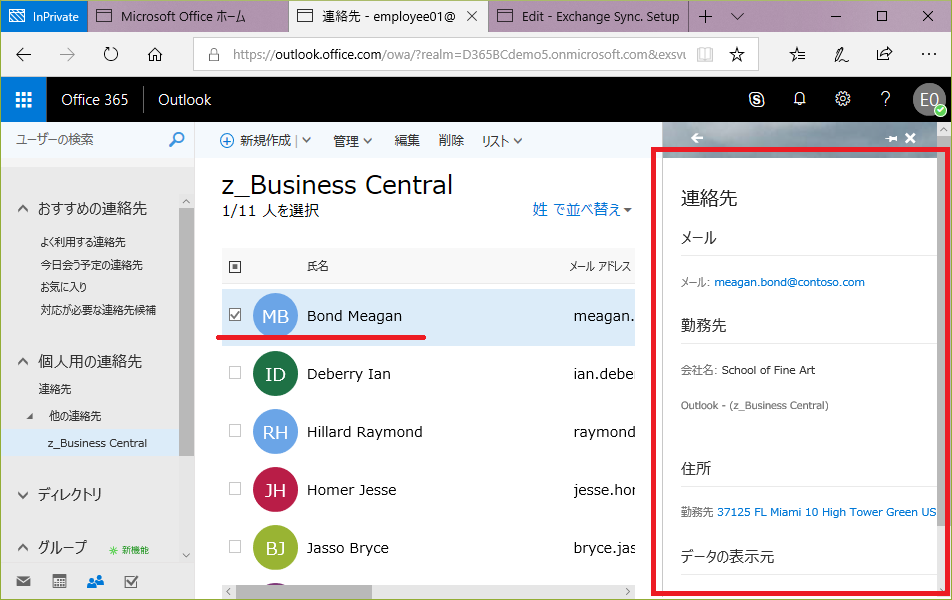Go back in the contact details pane
The width and height of the screenshot is (952, 600).
pyautogui.click(x=697, y=138)
